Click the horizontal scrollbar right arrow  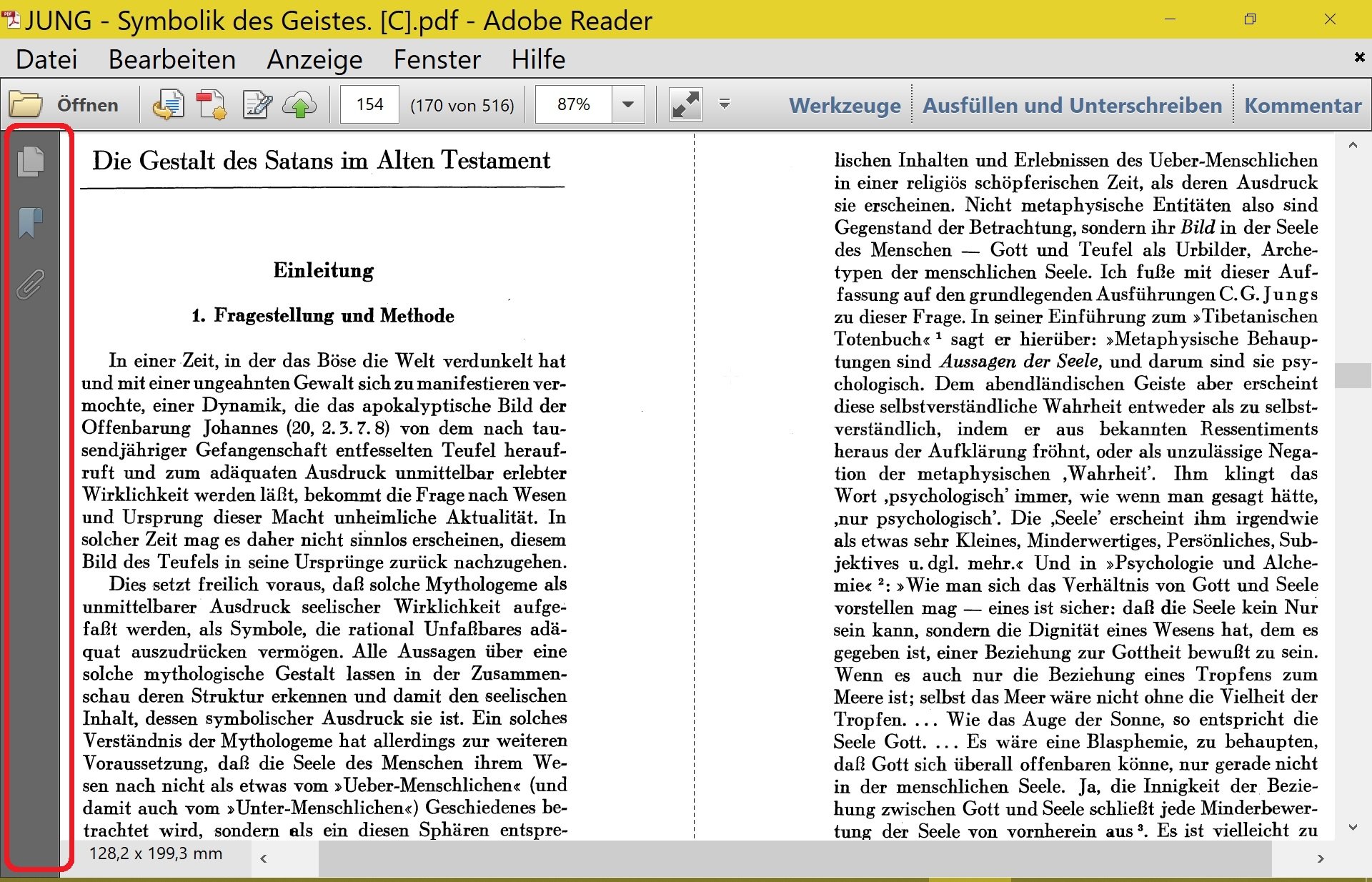tap(1320, 858)
